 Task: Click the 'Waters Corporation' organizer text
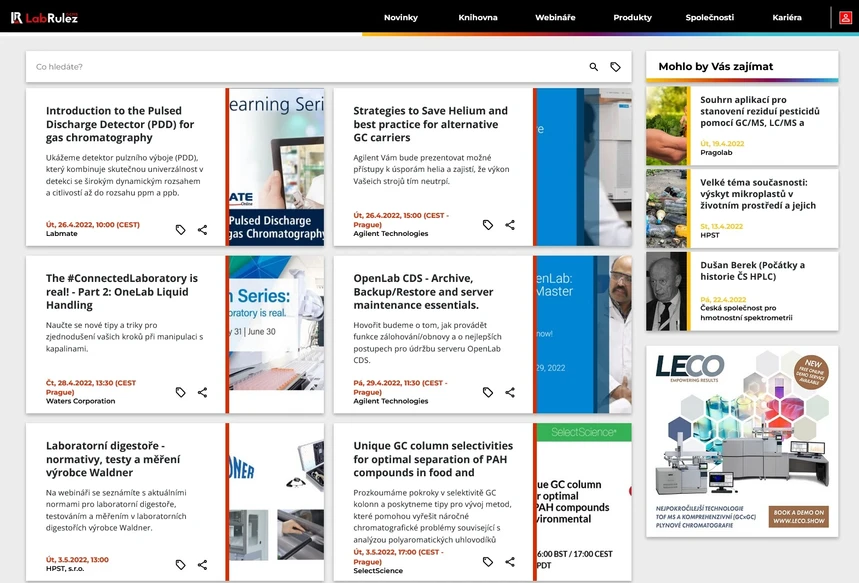click(81, 401)
